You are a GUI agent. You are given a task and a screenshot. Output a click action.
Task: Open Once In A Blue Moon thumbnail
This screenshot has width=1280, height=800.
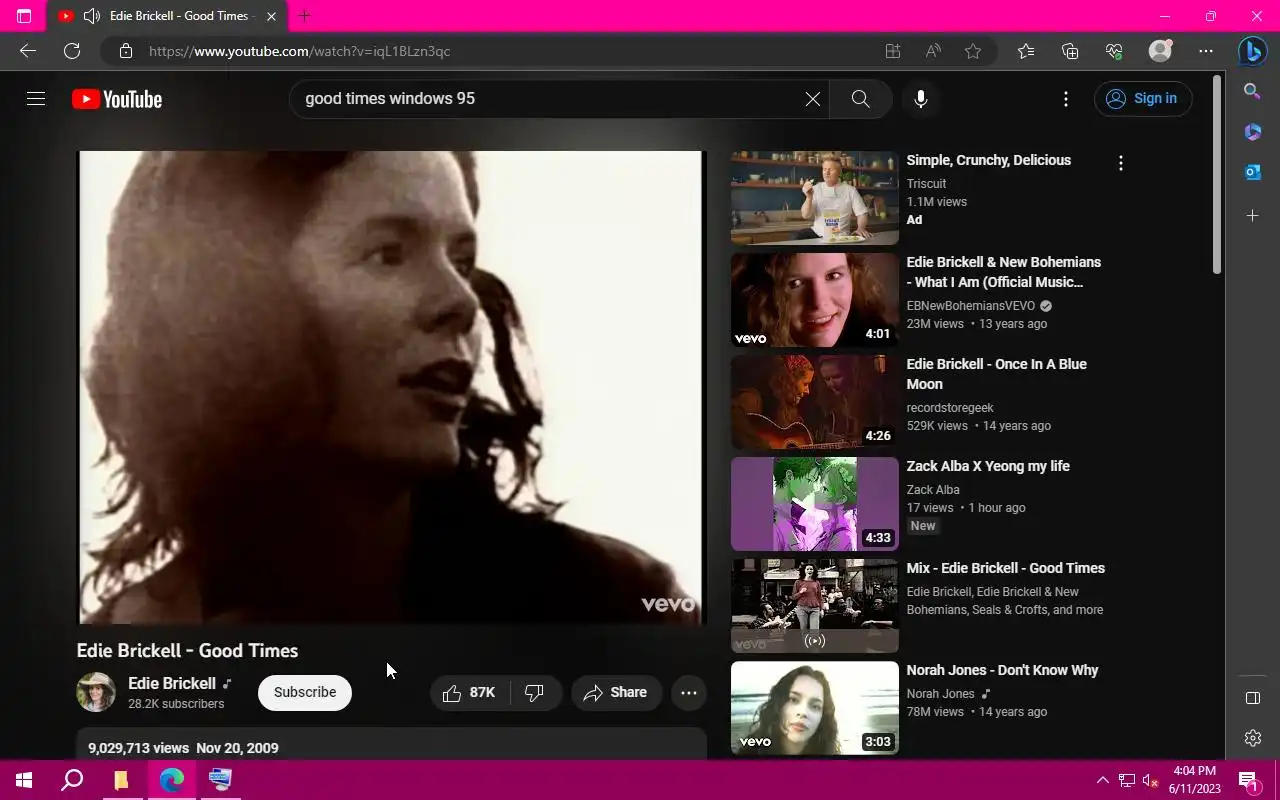(x=815, y=402)
